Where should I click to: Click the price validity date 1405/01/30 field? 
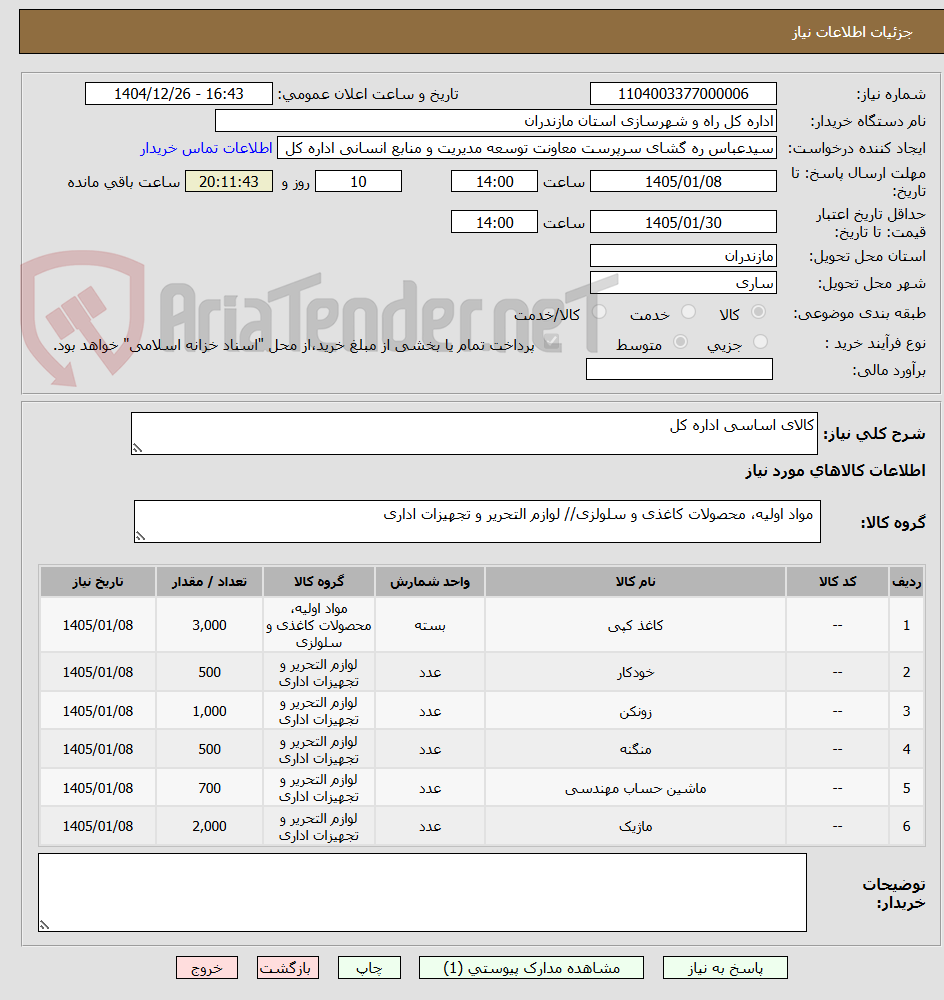(683, 222)
